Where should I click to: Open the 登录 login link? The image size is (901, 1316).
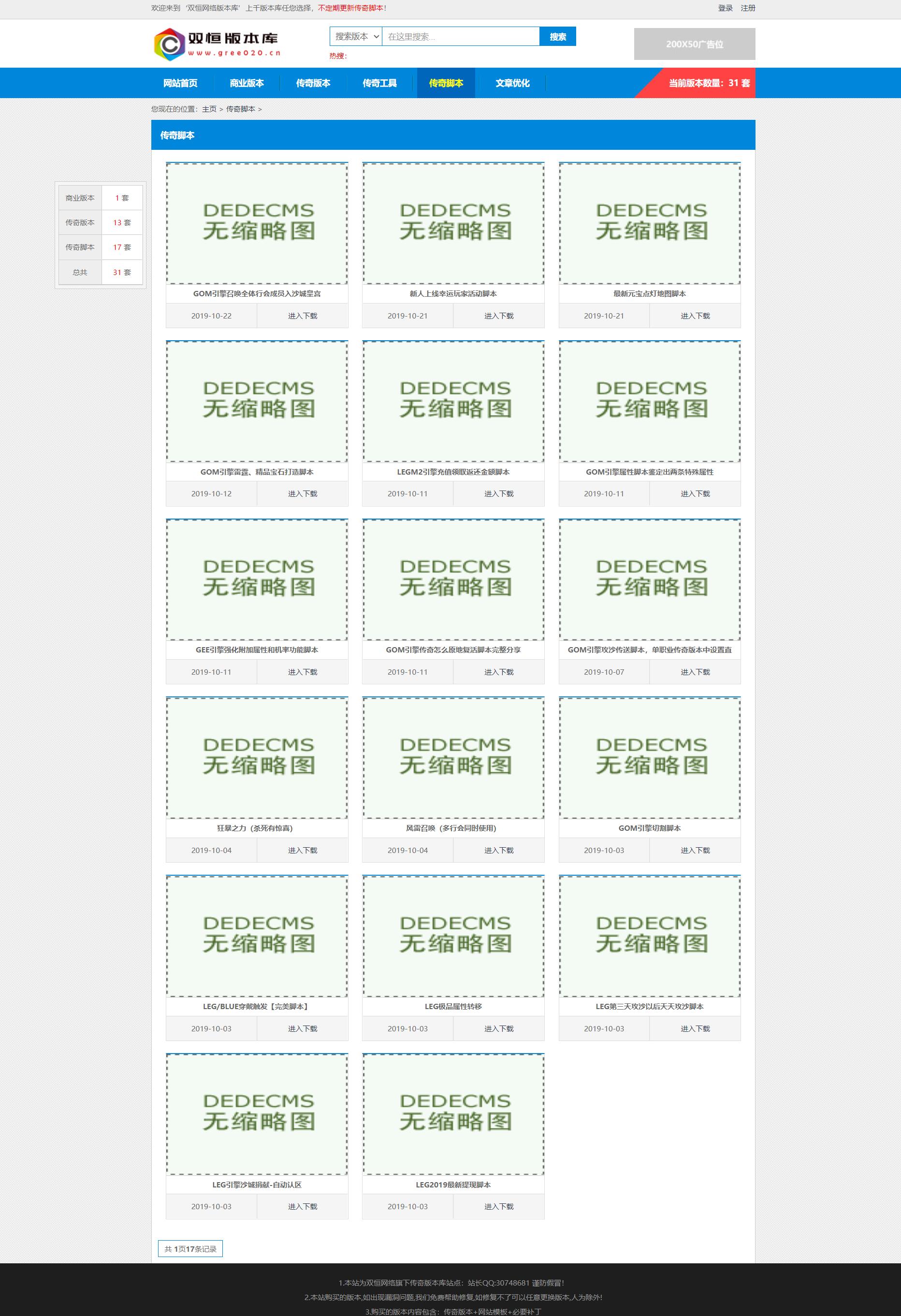point(725,8)
